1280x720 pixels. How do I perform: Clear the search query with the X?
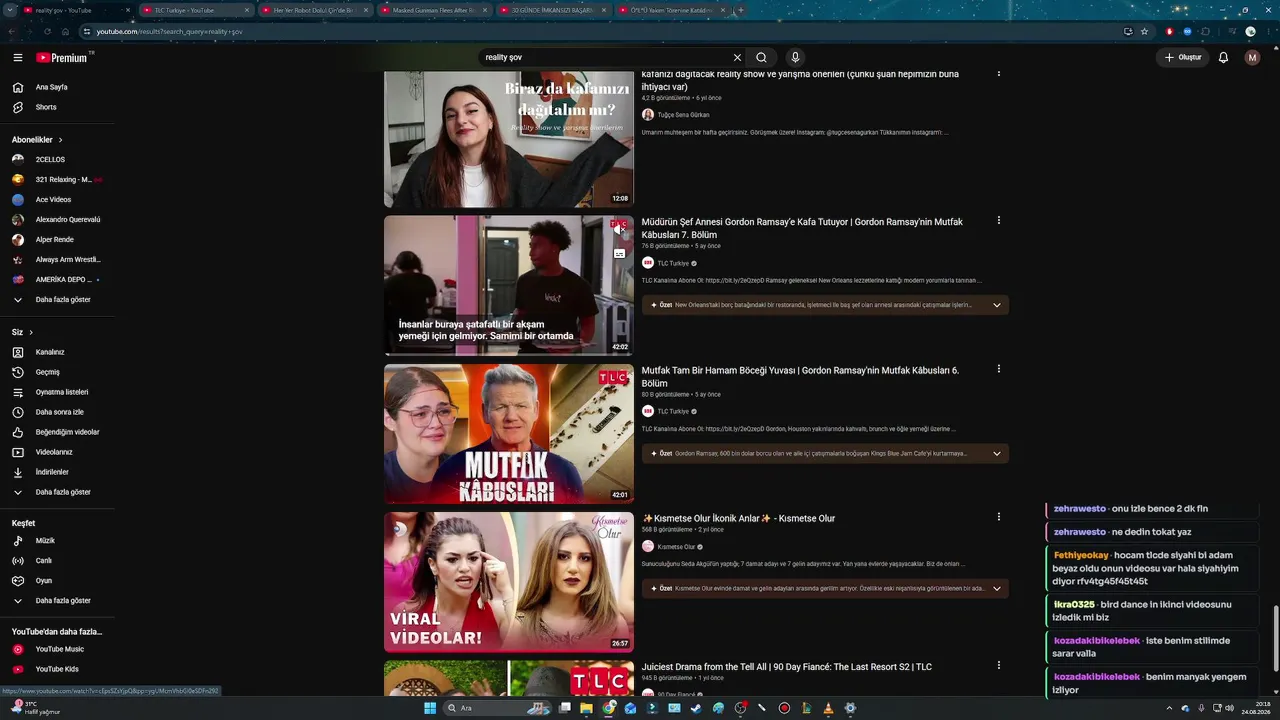[x=737, y=58]
